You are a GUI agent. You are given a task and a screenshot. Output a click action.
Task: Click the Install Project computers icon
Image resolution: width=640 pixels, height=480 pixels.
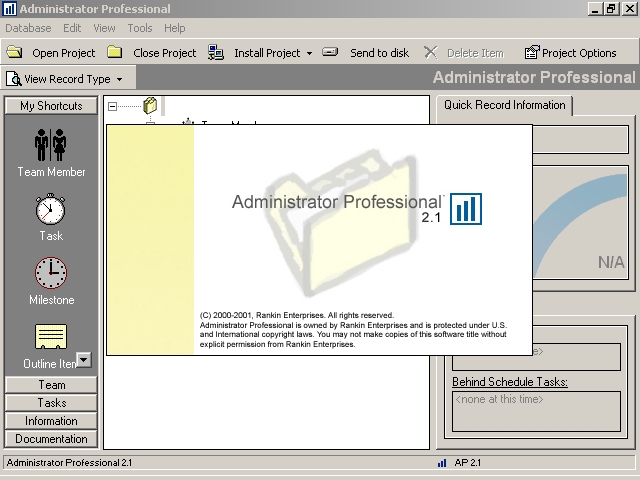216,53
